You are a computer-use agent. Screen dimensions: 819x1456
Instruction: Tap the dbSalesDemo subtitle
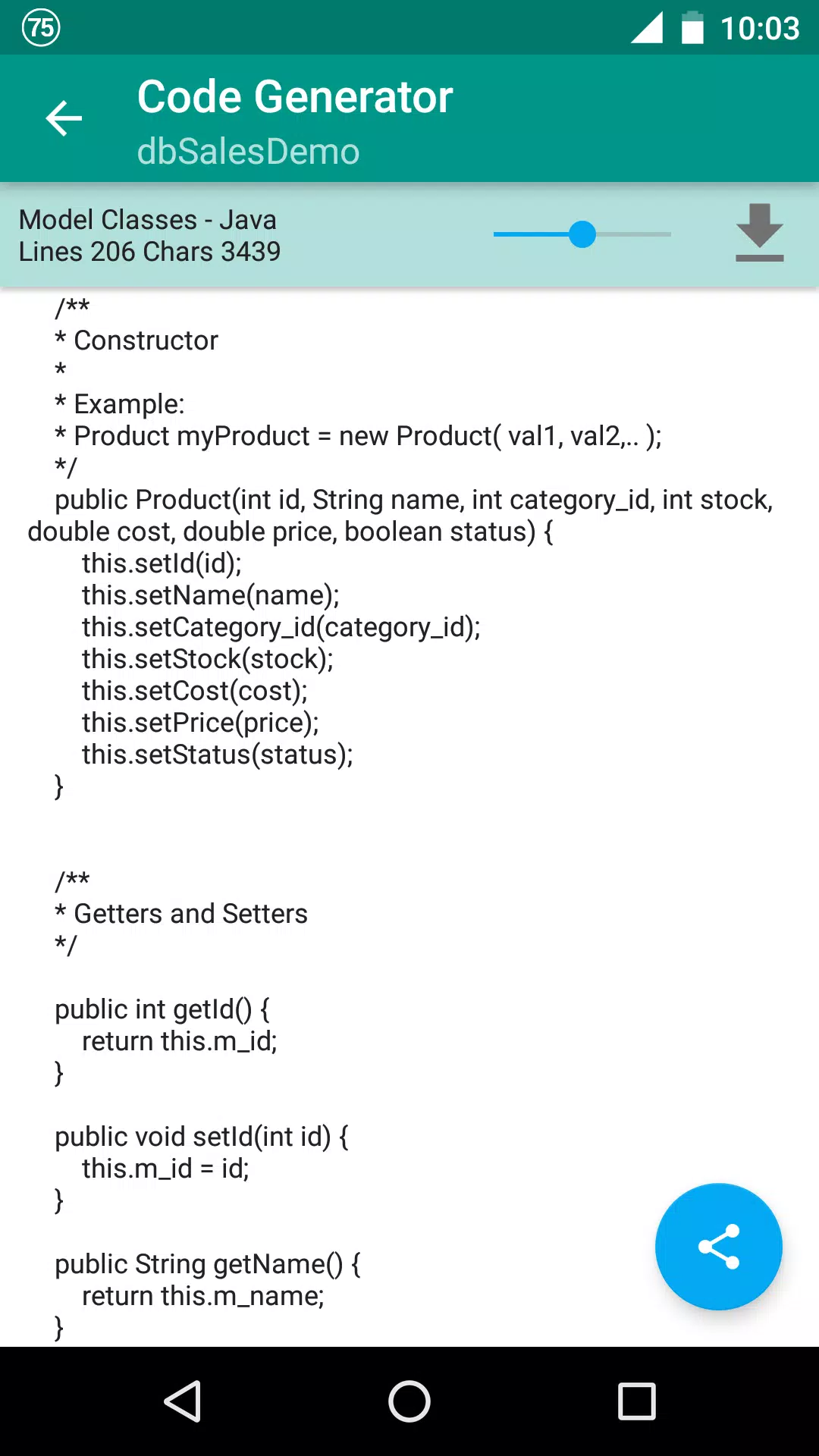pyautogui.click(x=248, y=152)
